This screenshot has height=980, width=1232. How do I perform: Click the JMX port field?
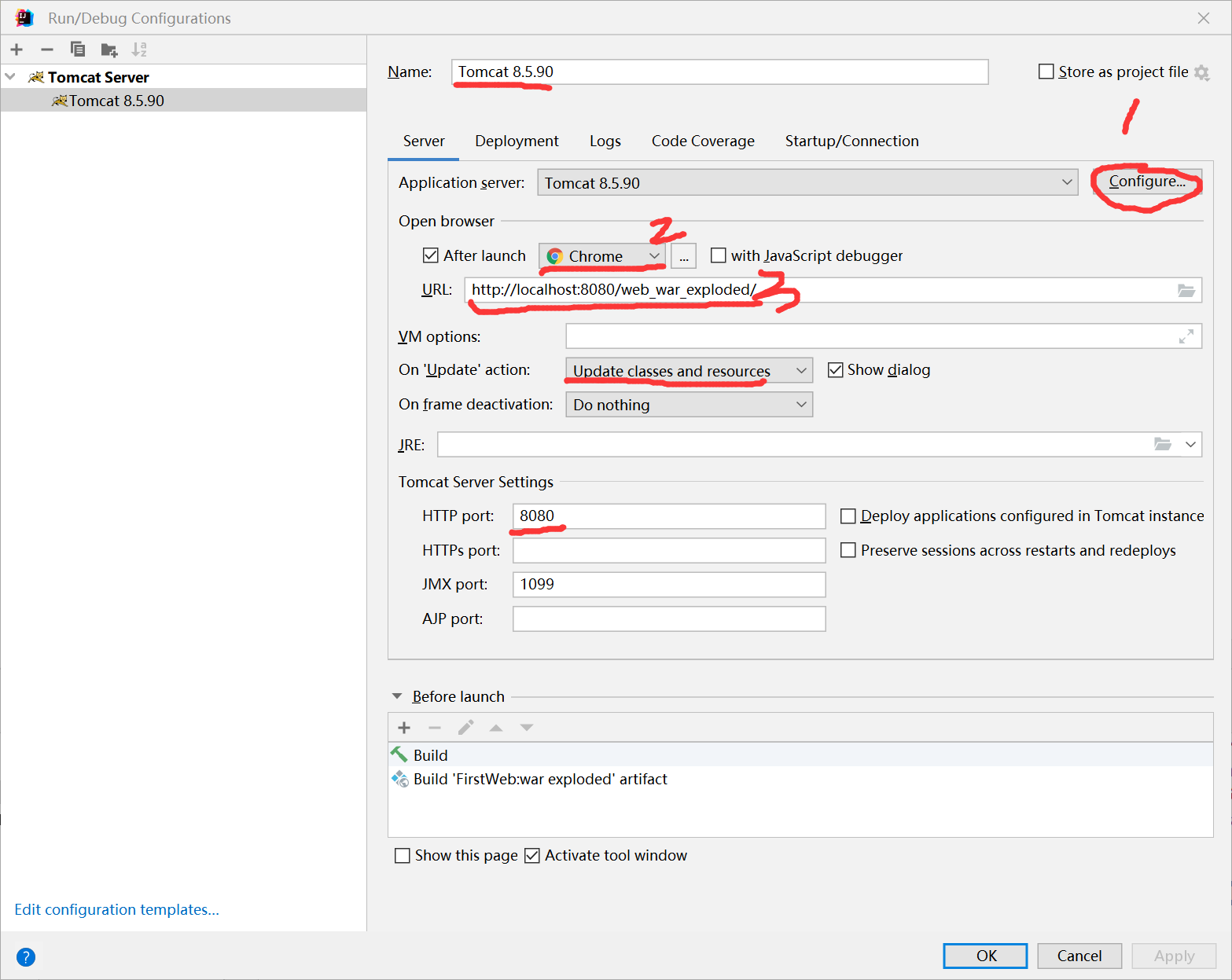pos(669,585)
